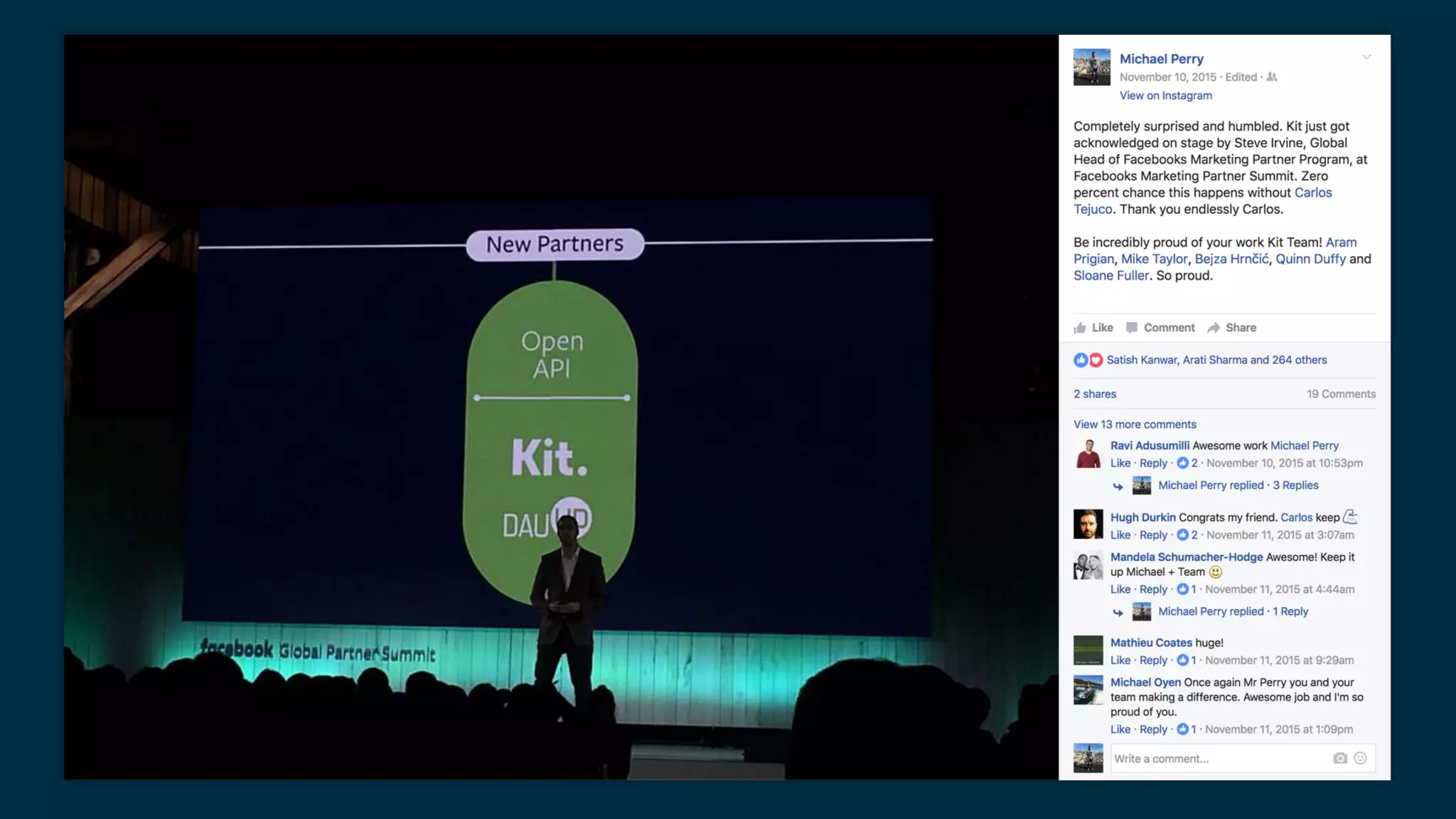Reply to Mathieu Coates' comment
Viewport: 1456px width, 819px height.
coord(1152,660)
